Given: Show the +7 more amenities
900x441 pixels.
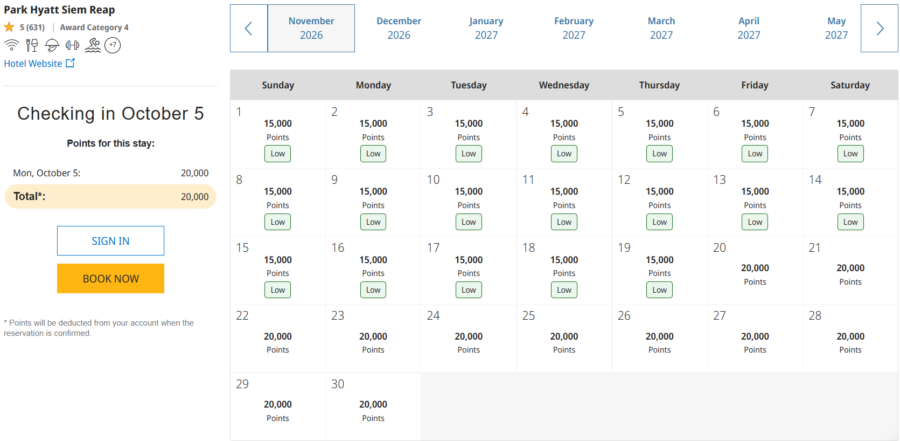Looking at the screenshot, I should pyautogui.click(x=112, y=45).
